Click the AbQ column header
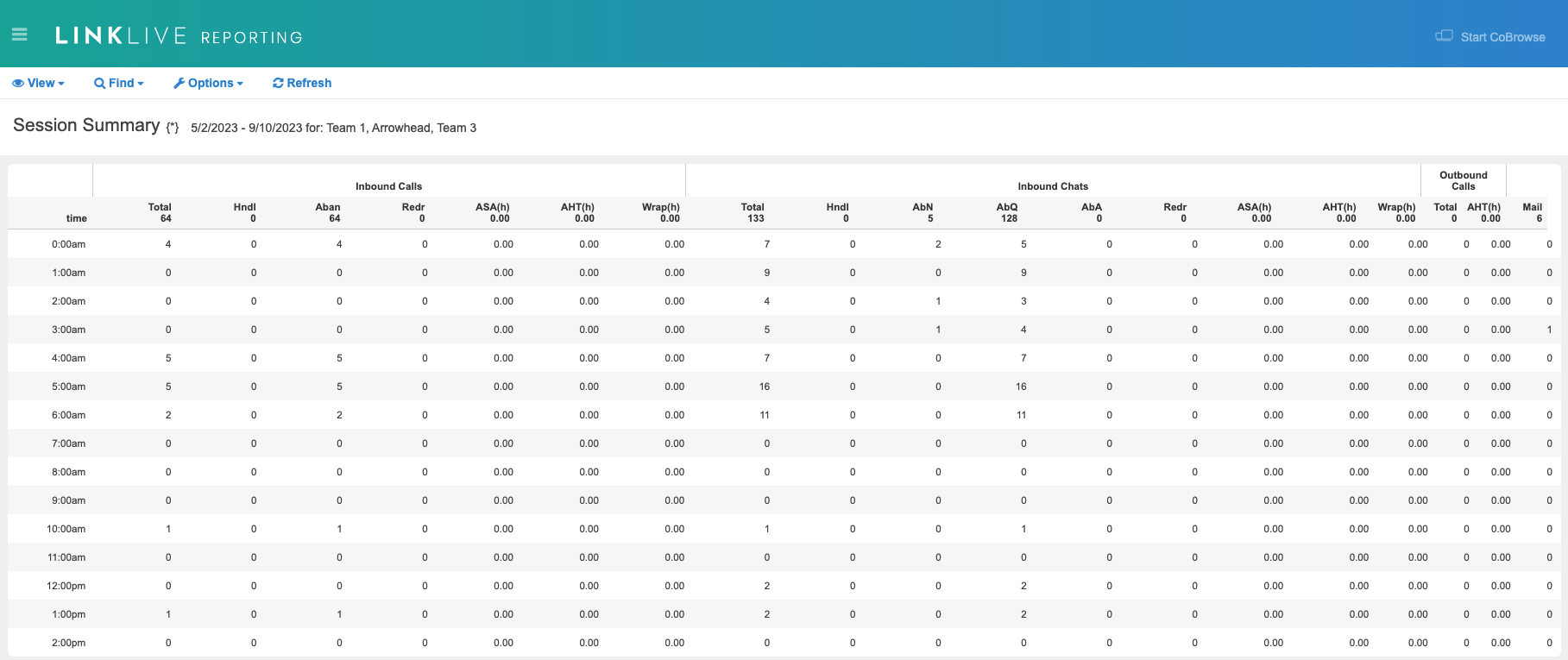The image size is (1568, 660). coord(1007,208)
